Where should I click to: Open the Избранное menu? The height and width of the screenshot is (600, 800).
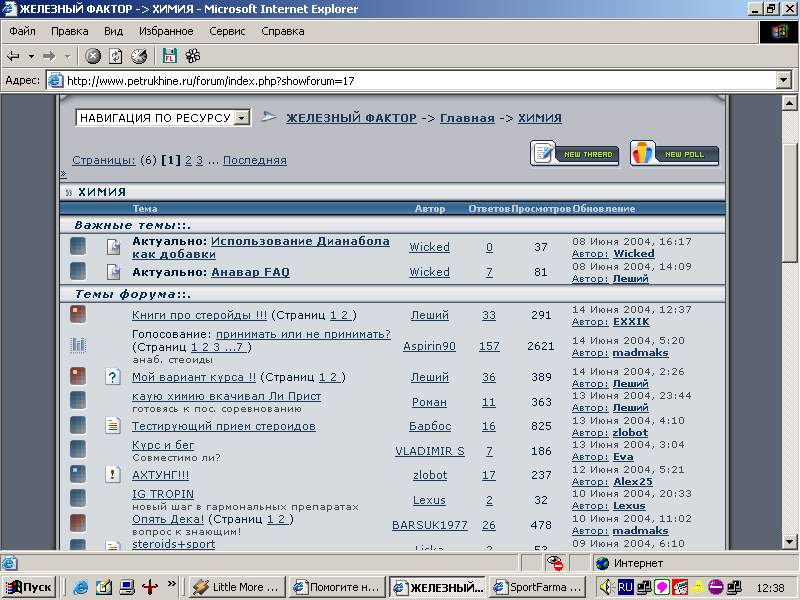pyautogui.click(x=165, y=31)
